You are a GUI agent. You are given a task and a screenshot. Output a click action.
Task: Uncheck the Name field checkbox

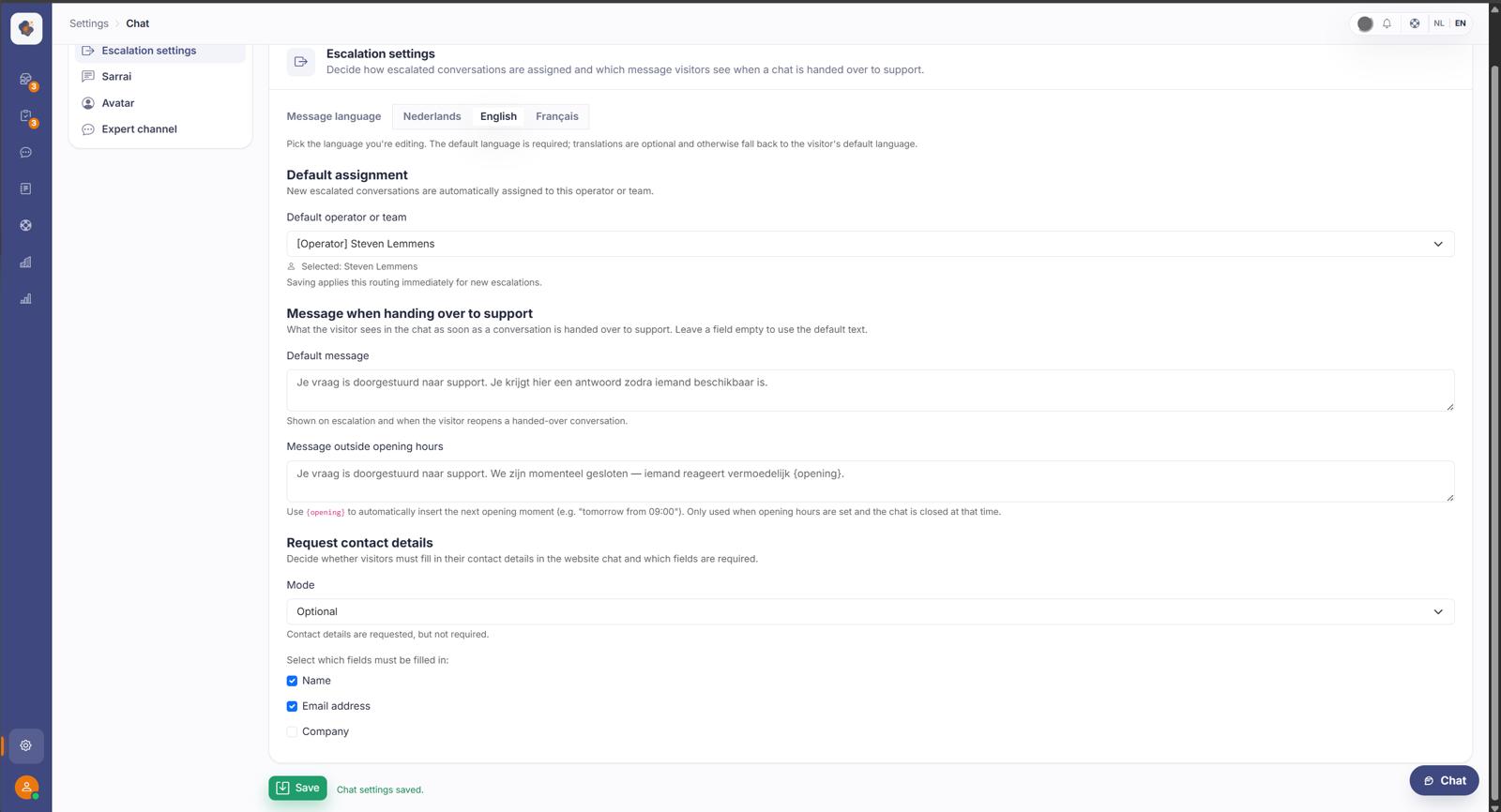(292, 681)
